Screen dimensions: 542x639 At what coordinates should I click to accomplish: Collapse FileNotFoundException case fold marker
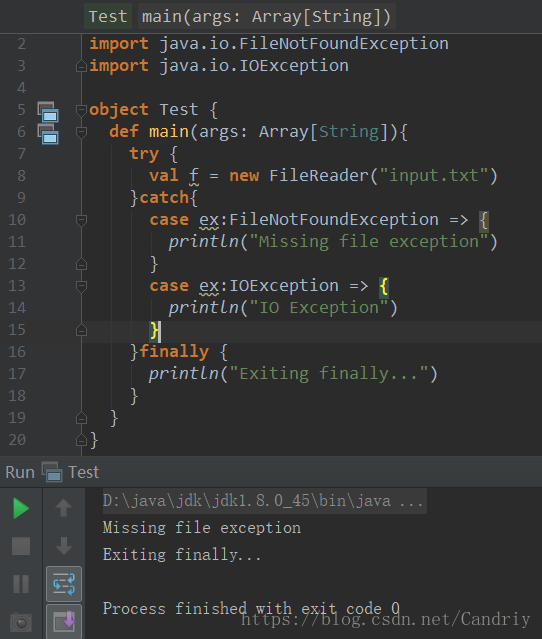82,220
